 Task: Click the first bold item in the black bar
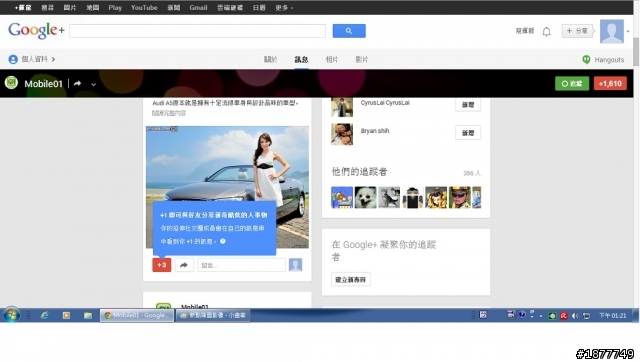click(23, 8)
